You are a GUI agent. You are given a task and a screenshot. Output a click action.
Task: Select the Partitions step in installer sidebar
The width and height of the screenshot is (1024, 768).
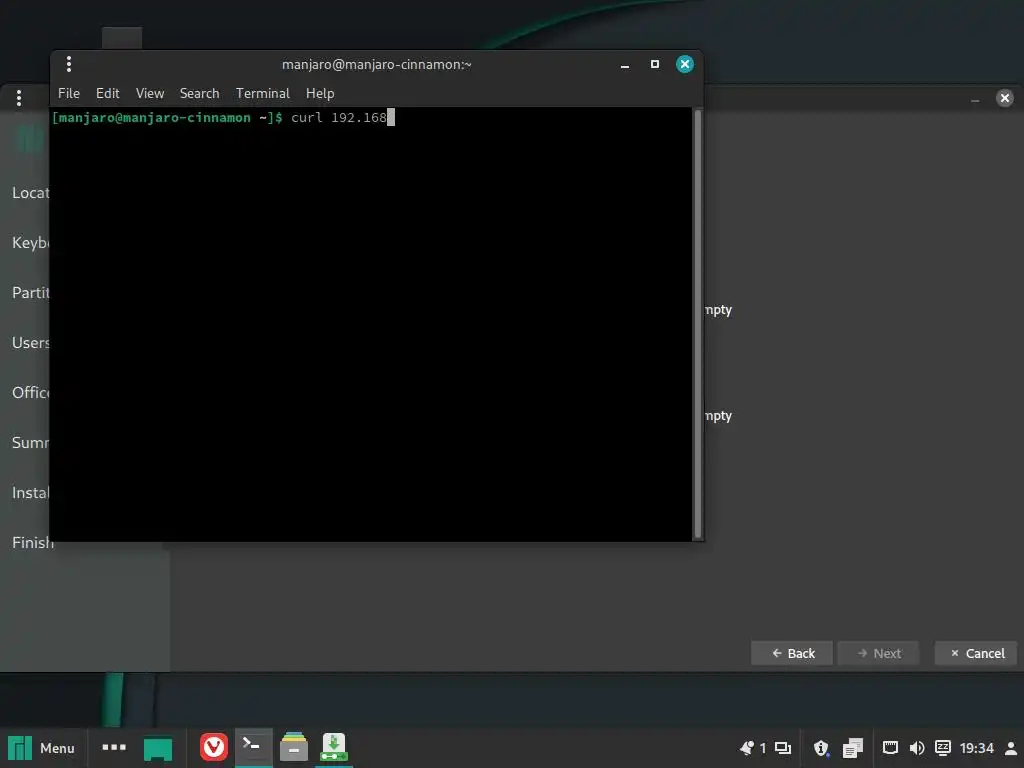point(31,293)
